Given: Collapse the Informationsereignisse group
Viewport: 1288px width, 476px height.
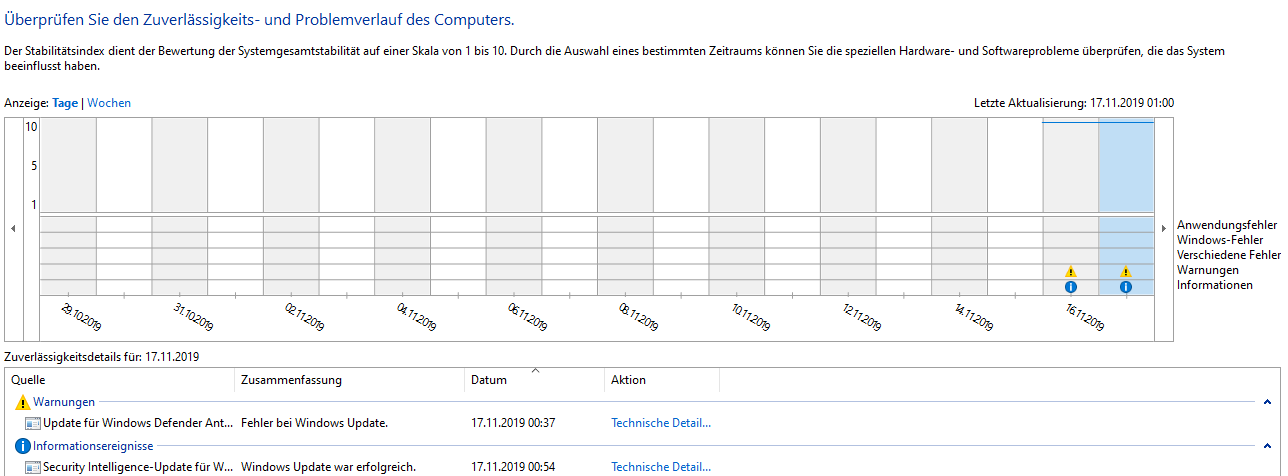Looking at the screenshot, I should [x=1267, y=446].
